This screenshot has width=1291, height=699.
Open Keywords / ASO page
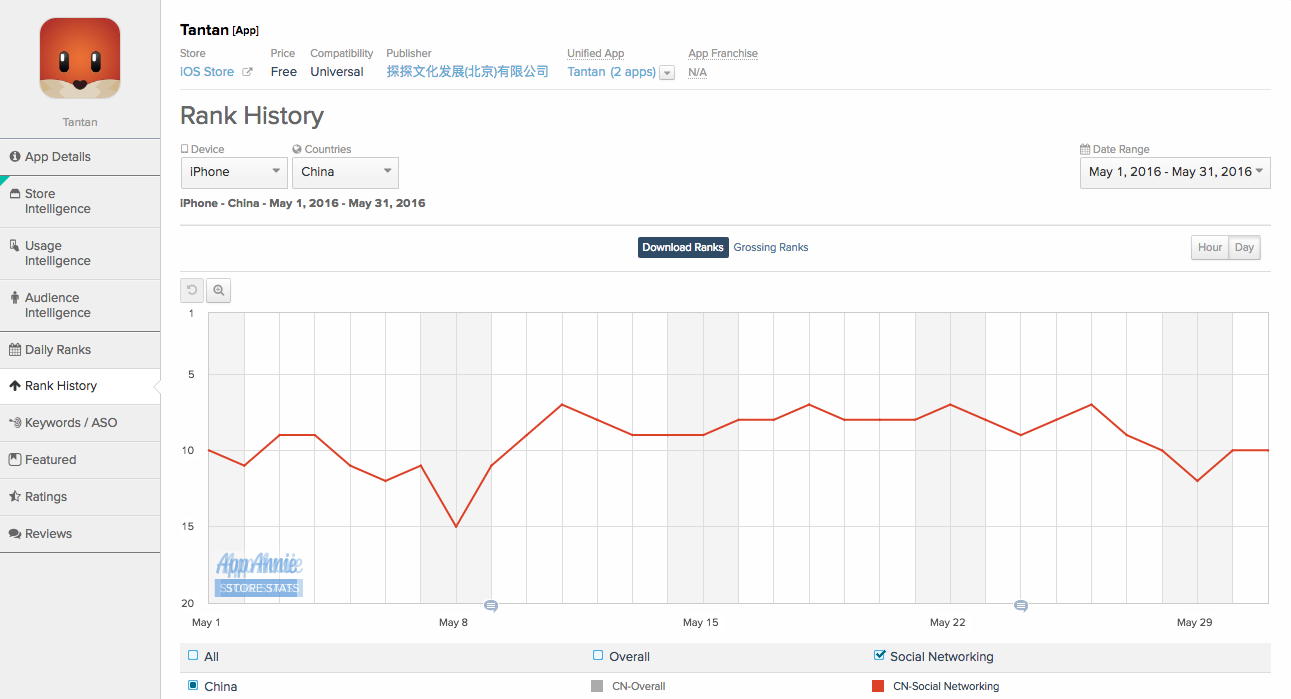80,423
